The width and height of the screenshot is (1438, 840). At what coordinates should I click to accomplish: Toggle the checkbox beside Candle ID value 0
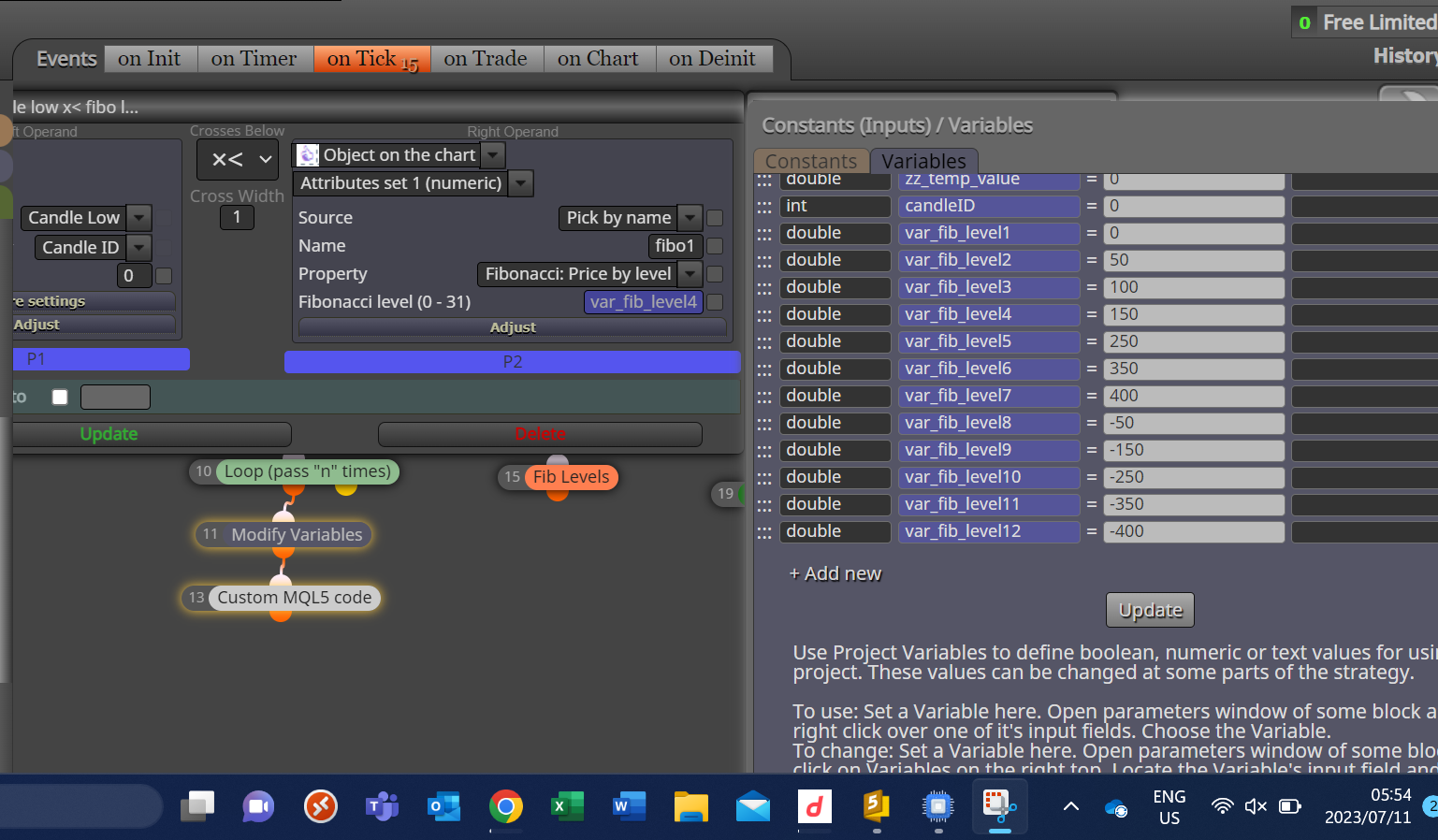[x=164, y=276]
